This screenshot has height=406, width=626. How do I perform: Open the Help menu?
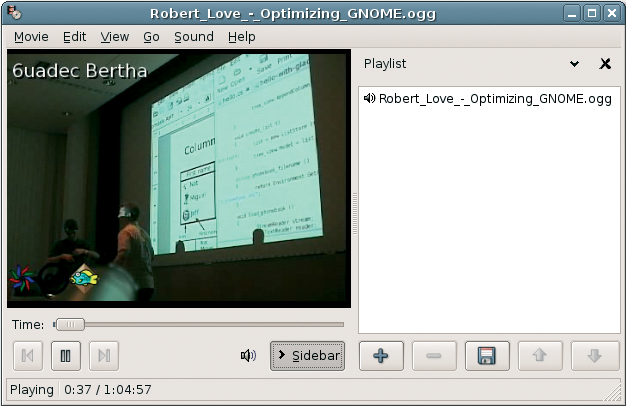tap(242, 37)
